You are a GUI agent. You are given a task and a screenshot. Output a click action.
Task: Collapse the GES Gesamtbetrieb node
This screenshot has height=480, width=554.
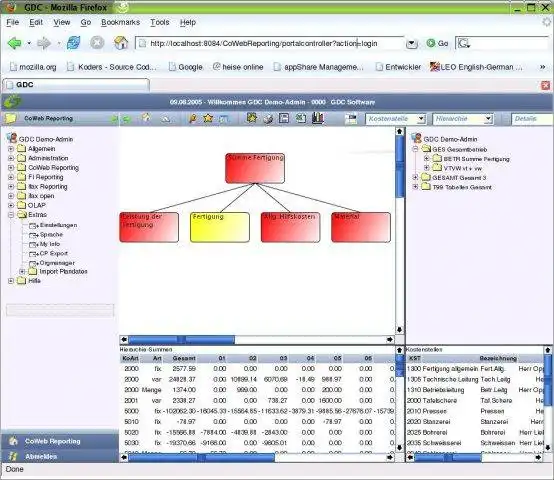[416, 149]
